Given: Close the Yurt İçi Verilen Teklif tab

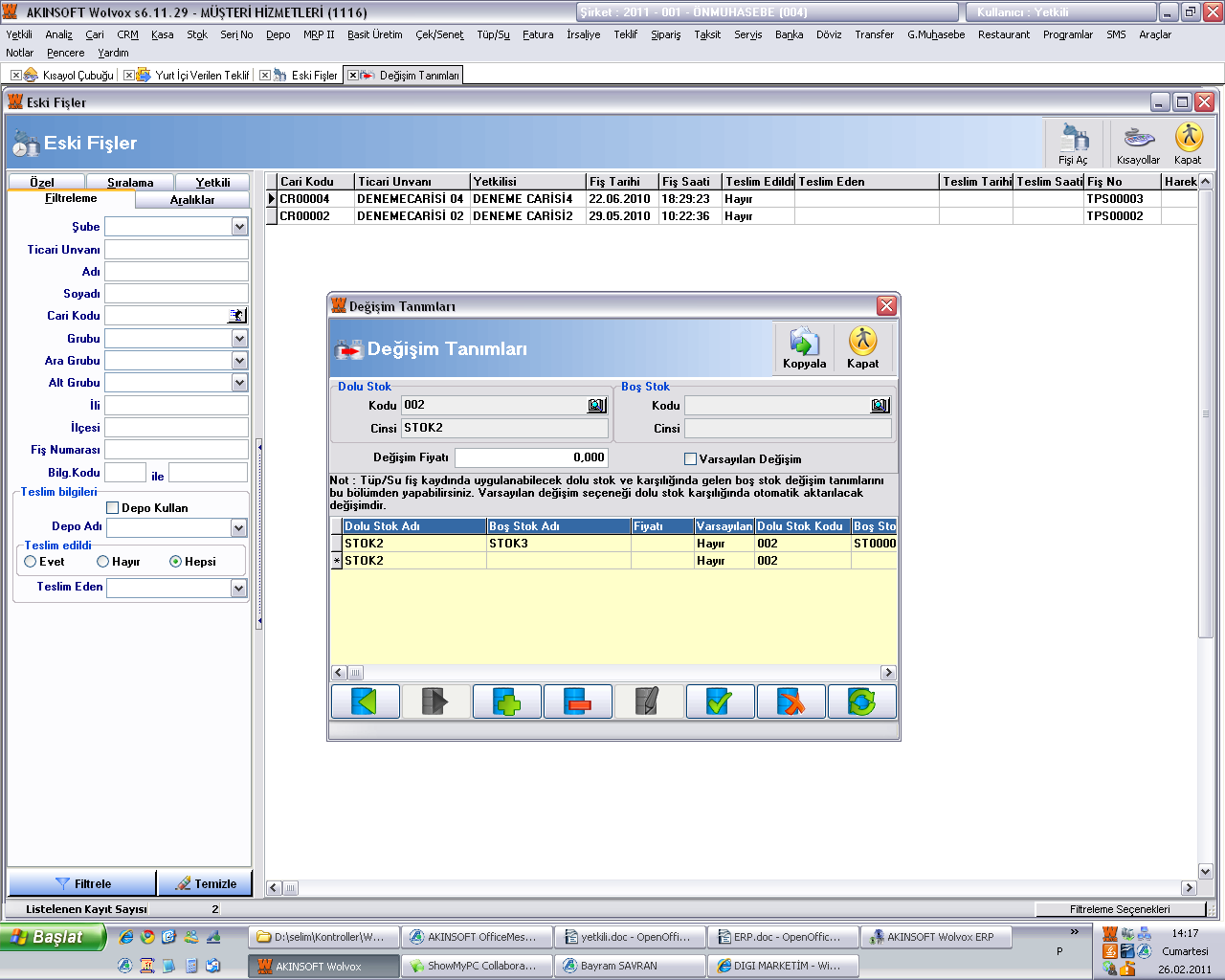Looking at the screenshot, I should 128,75.
